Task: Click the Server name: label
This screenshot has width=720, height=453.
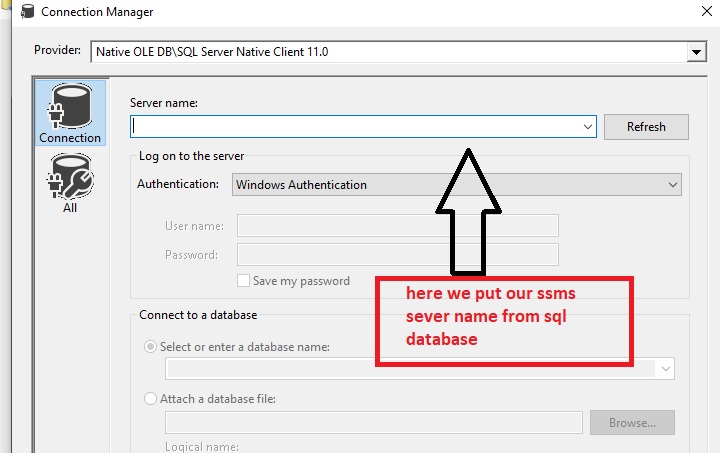Action: (164, 103)
